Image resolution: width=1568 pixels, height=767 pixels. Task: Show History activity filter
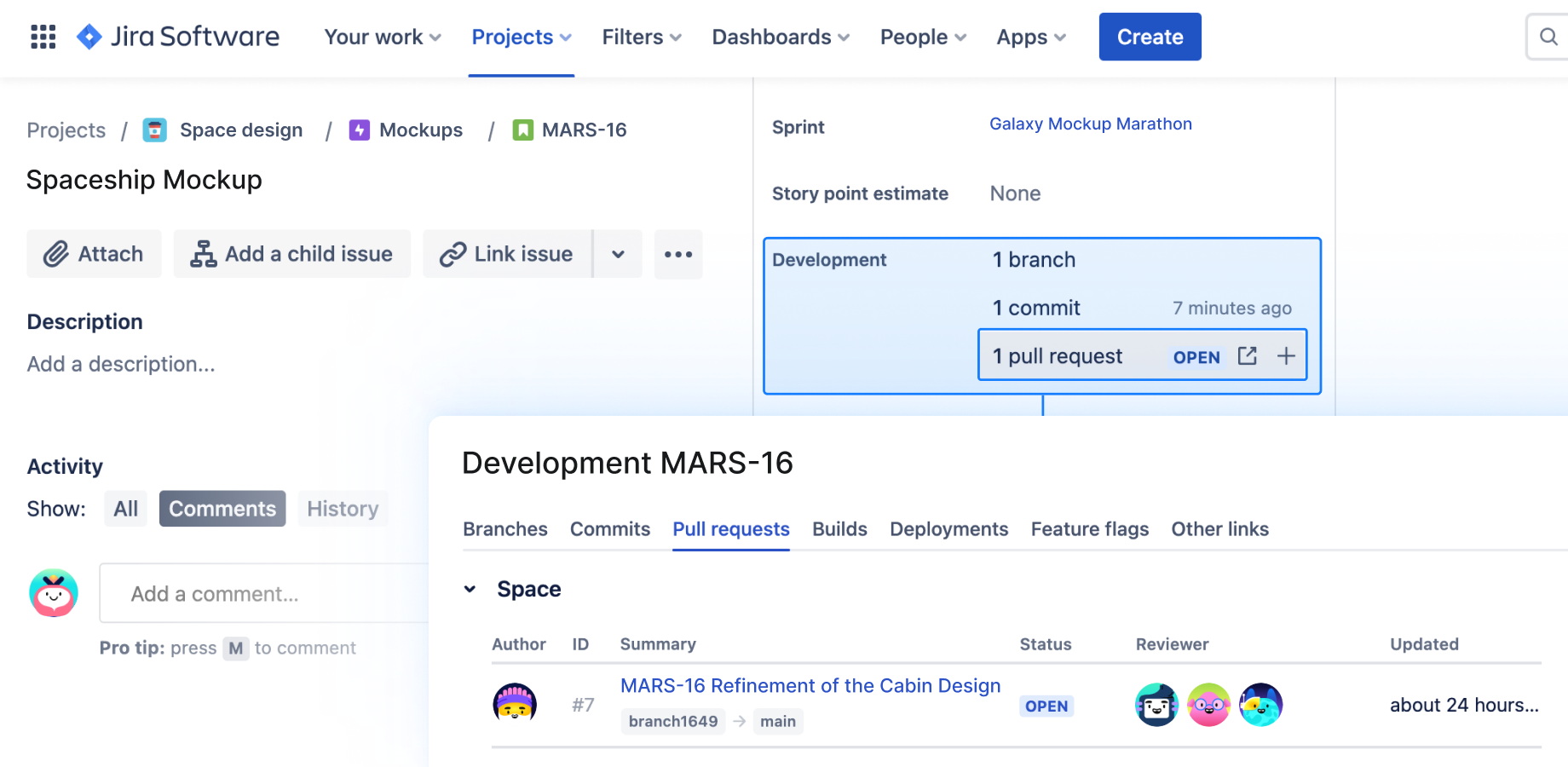click(343, 509)
